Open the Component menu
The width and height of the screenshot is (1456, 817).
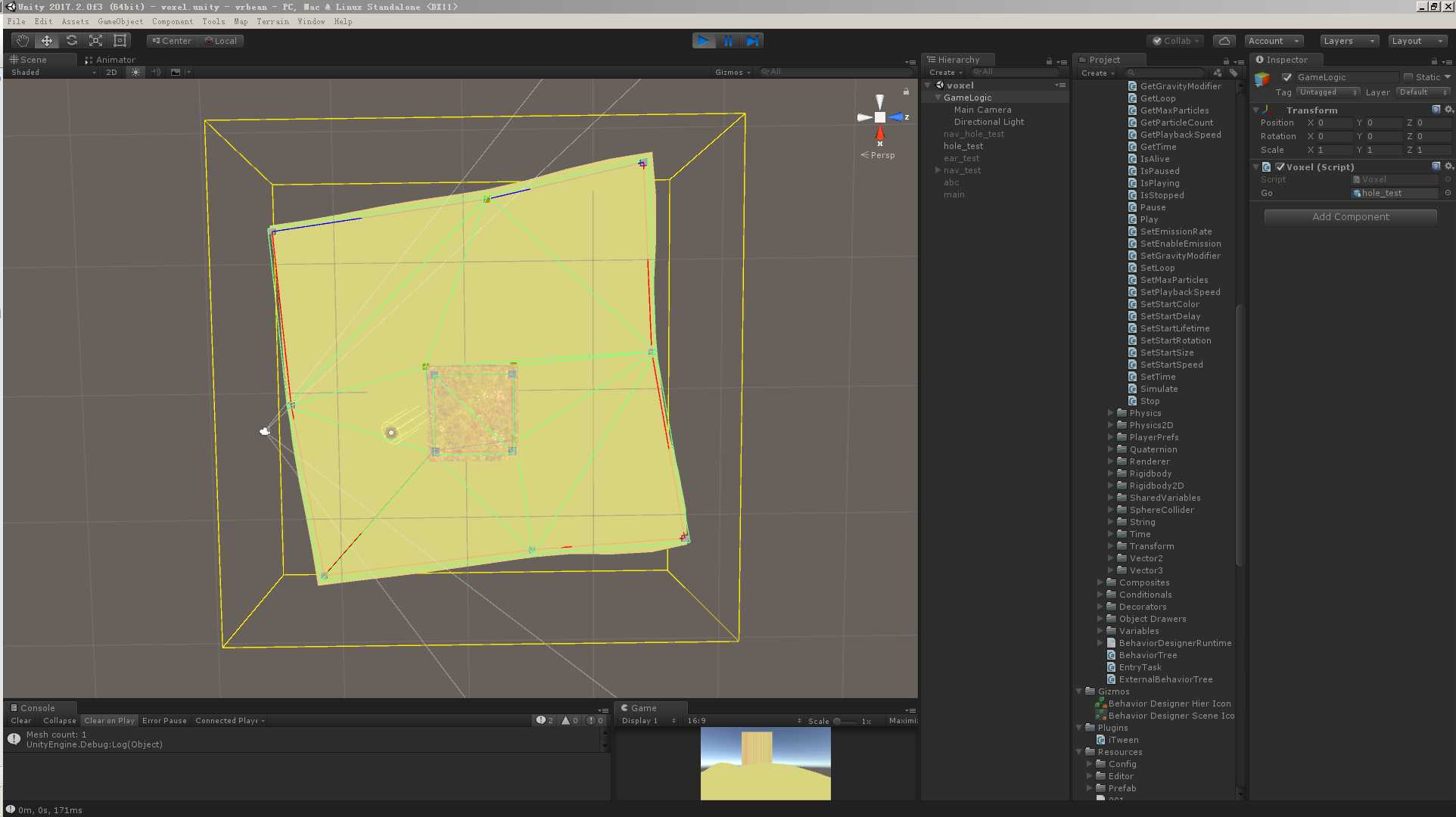[x=172, y=21]
